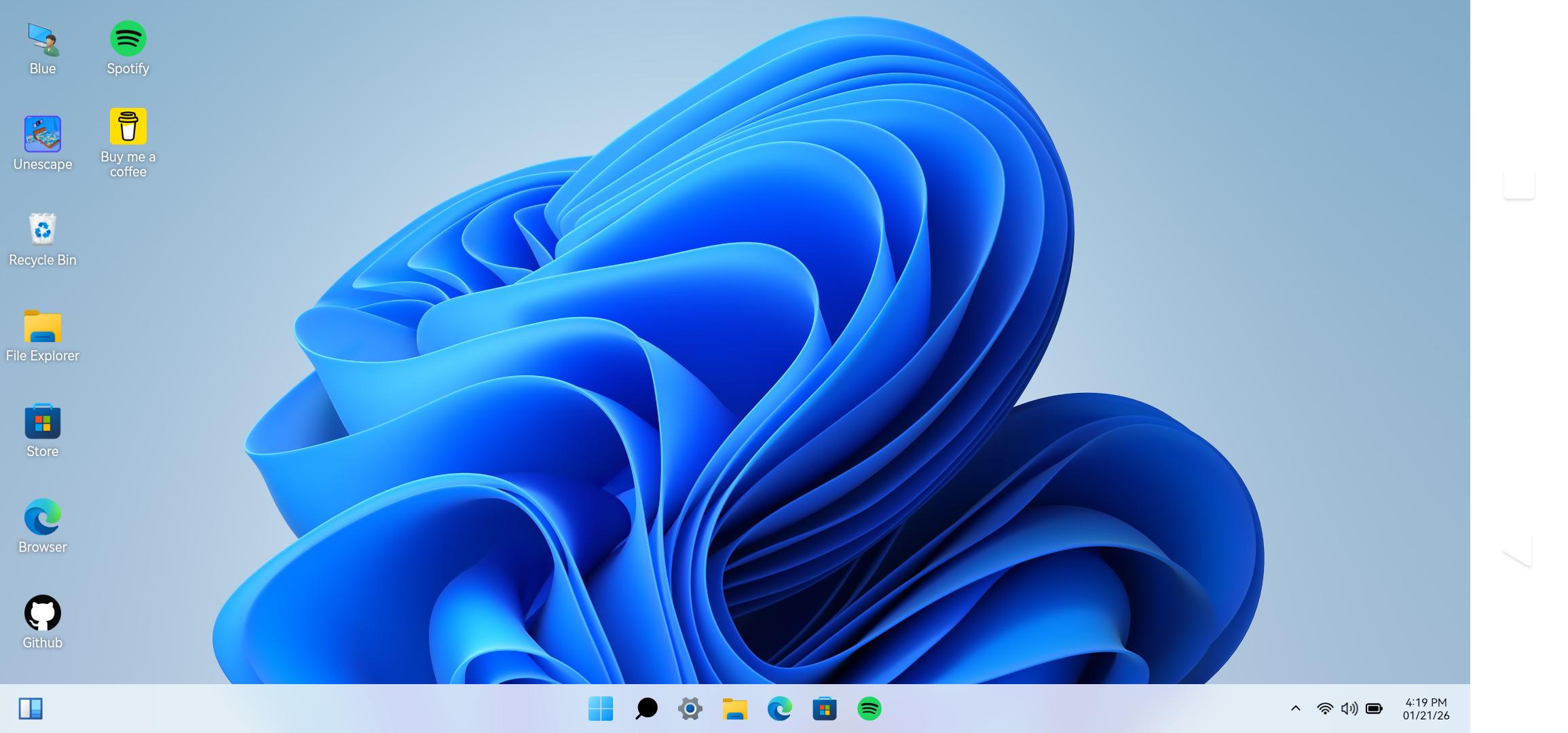The height and width of the screenshot is (733, 1568).
Task: Launch Edge browser from the taskbar
Action: point(779,709)
